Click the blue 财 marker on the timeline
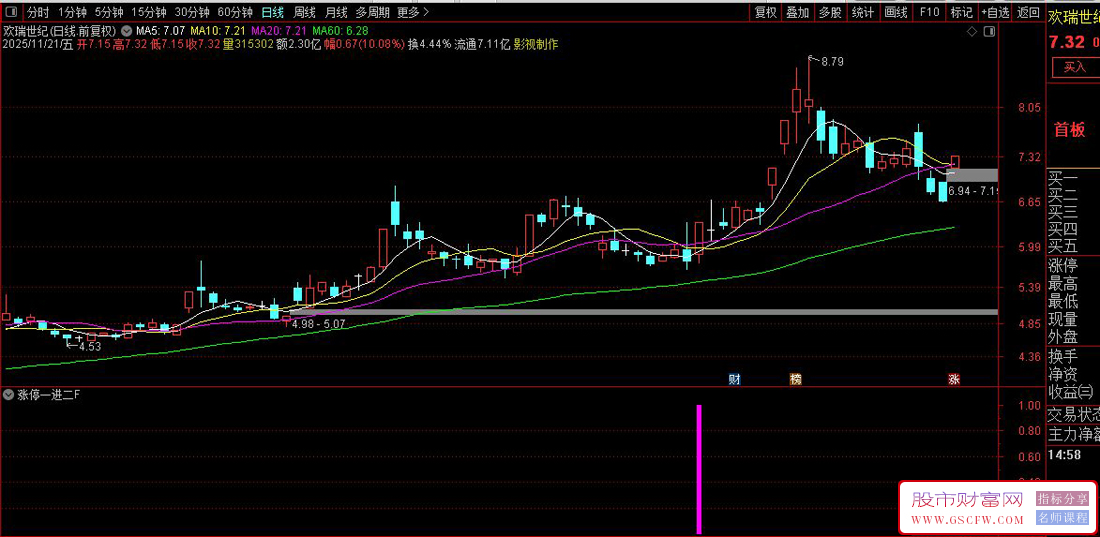This screenshot has width=1100, height=537. click(x=734, y=379)
